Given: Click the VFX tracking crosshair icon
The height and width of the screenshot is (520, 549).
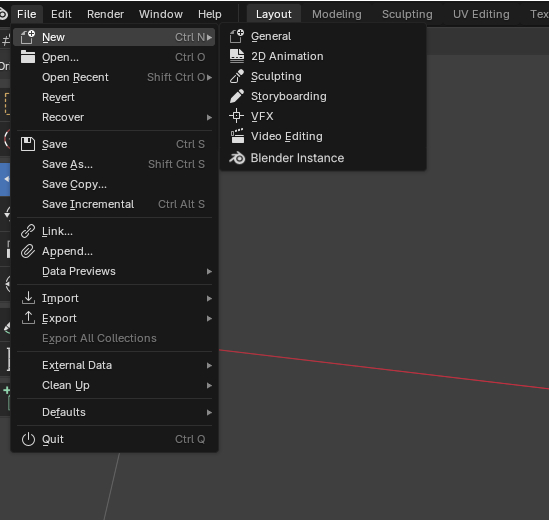Looking at the screenshot, I should 236,116.
